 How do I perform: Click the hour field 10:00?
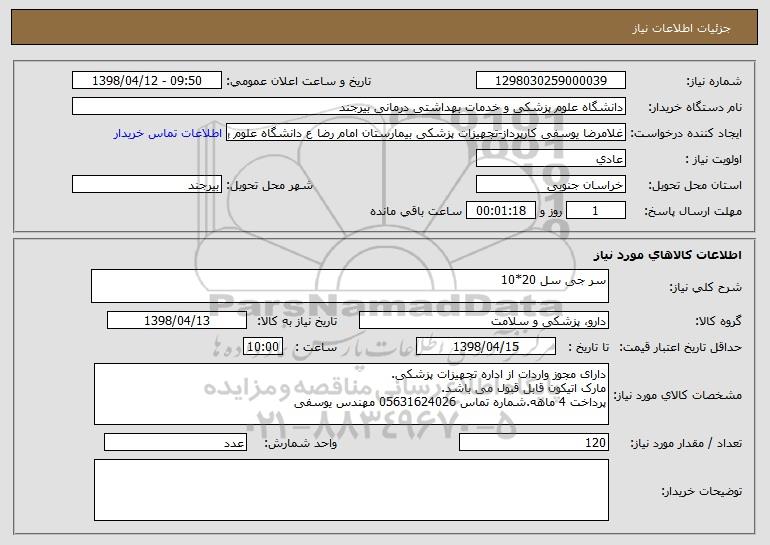263,347
